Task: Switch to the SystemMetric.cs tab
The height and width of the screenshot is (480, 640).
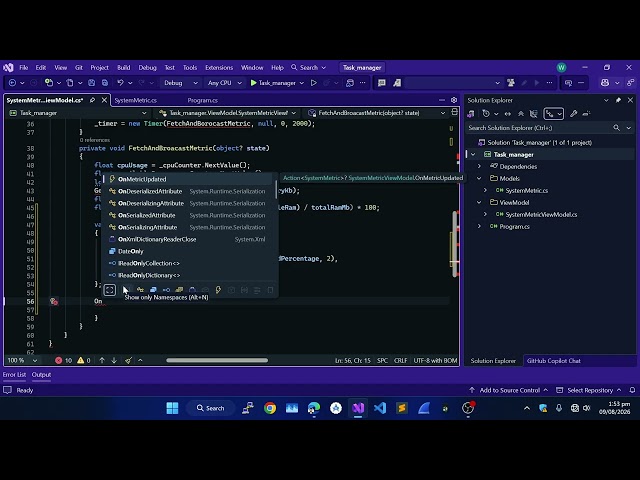Action: 136,100
